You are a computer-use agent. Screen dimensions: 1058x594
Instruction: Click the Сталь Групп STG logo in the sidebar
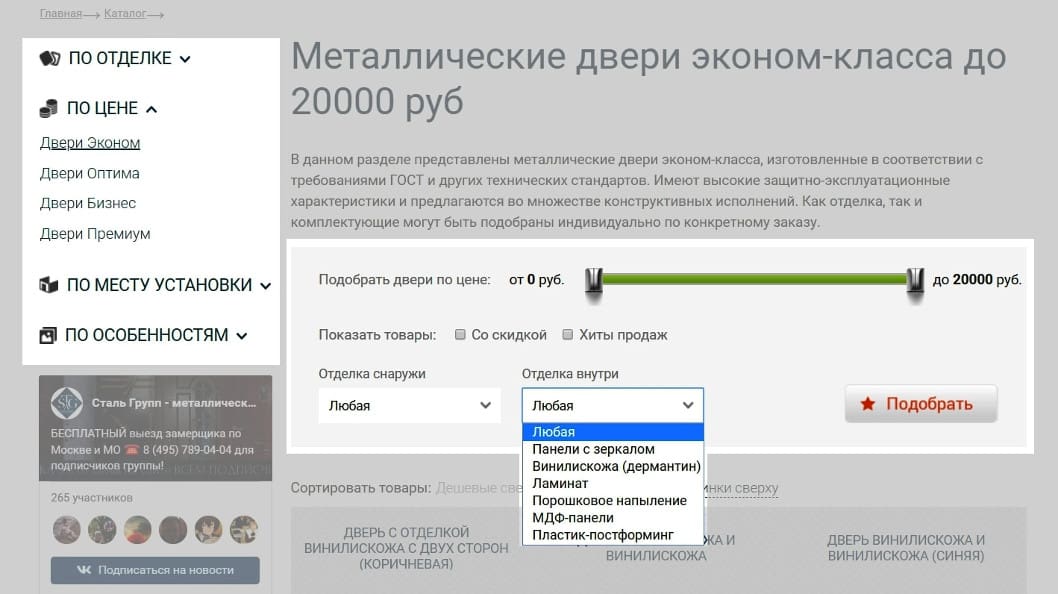coord(68,404)
